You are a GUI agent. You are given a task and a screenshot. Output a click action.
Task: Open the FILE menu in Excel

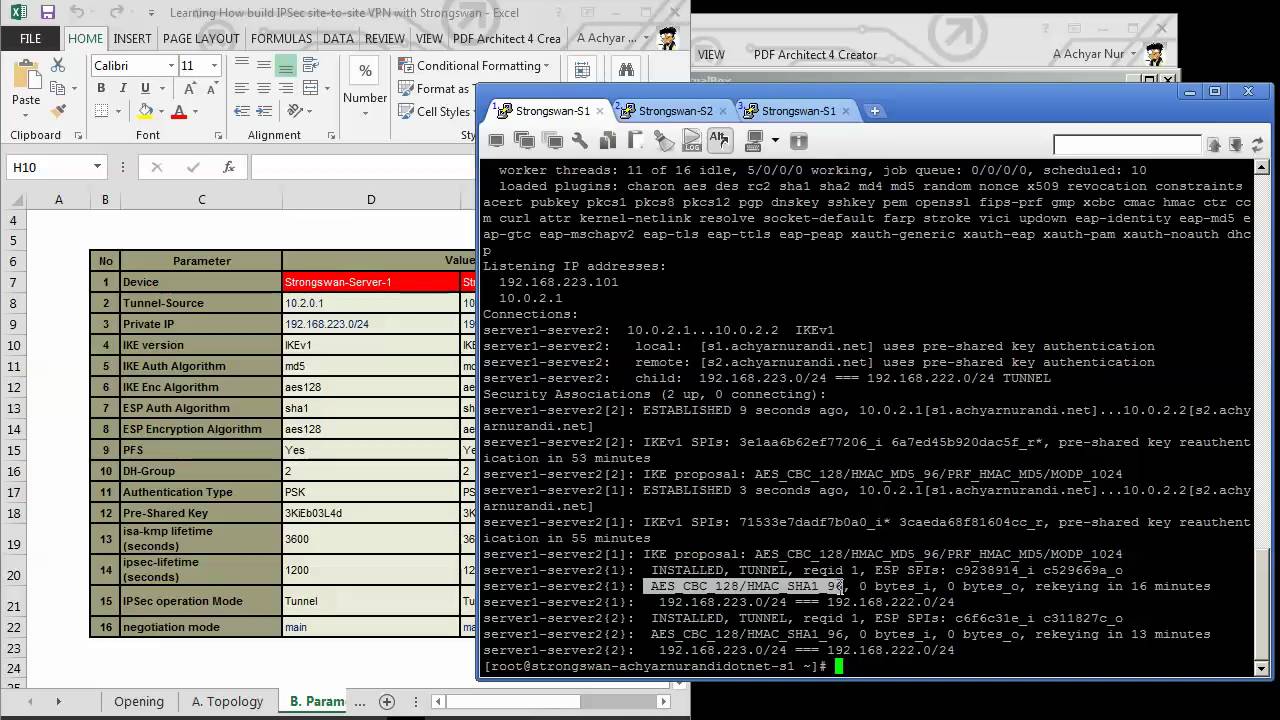point(30,39)
